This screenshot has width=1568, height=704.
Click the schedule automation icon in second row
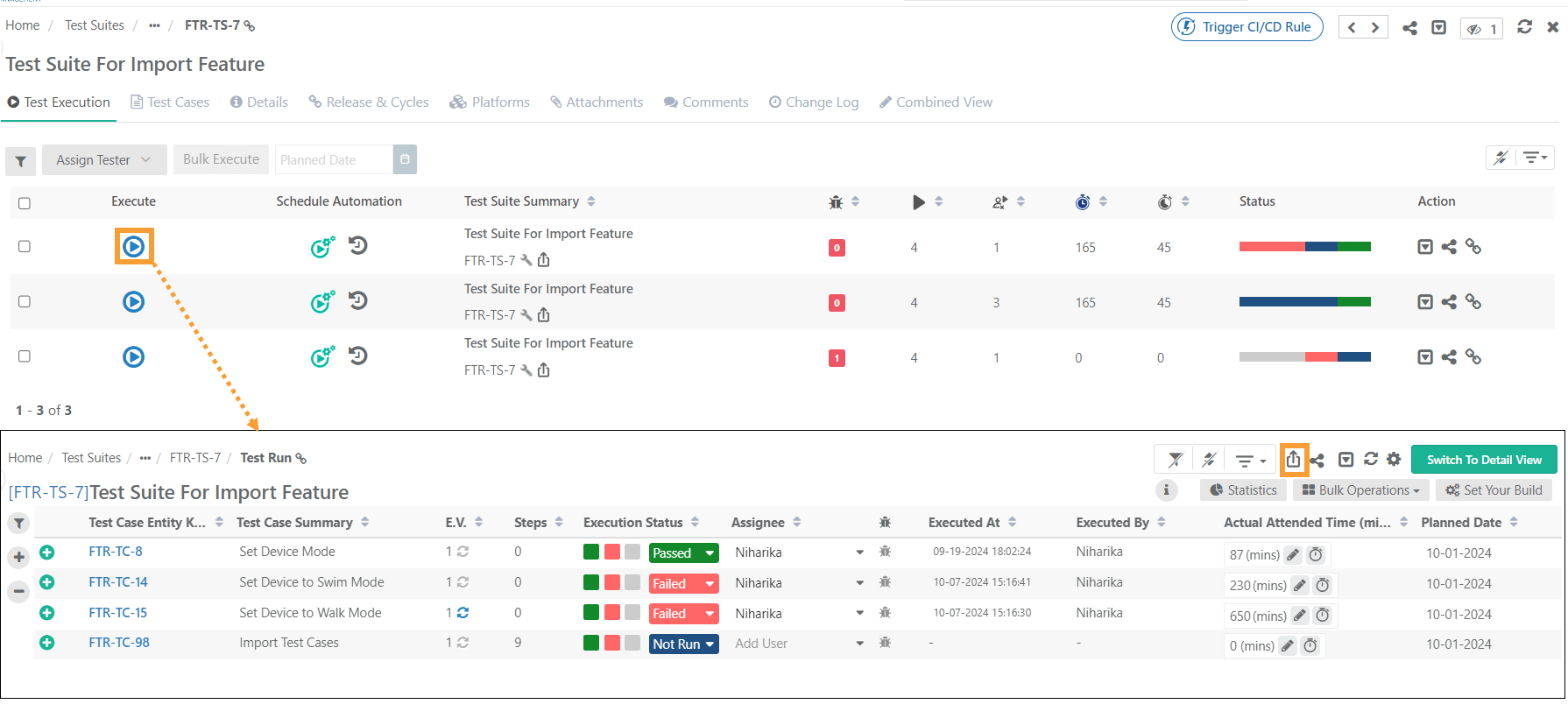coord(322,302)
